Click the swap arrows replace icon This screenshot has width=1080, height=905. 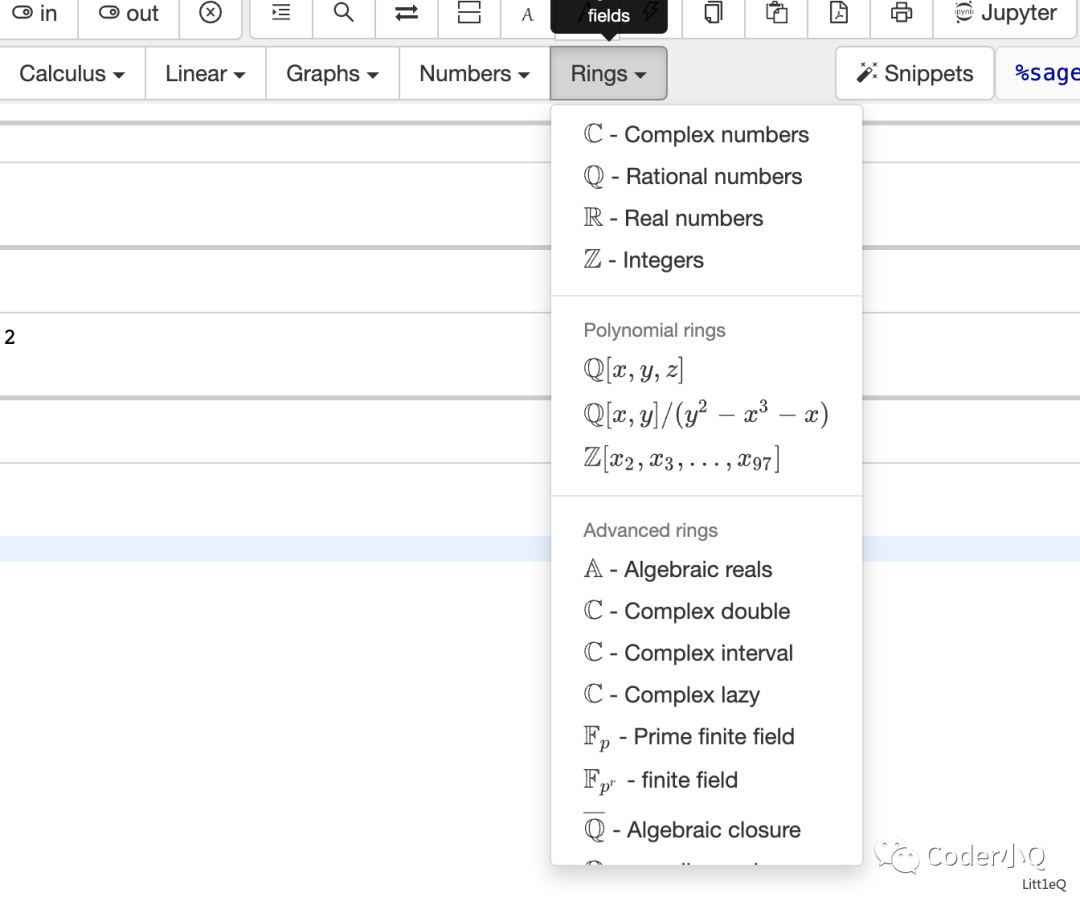tap(406, 13)
